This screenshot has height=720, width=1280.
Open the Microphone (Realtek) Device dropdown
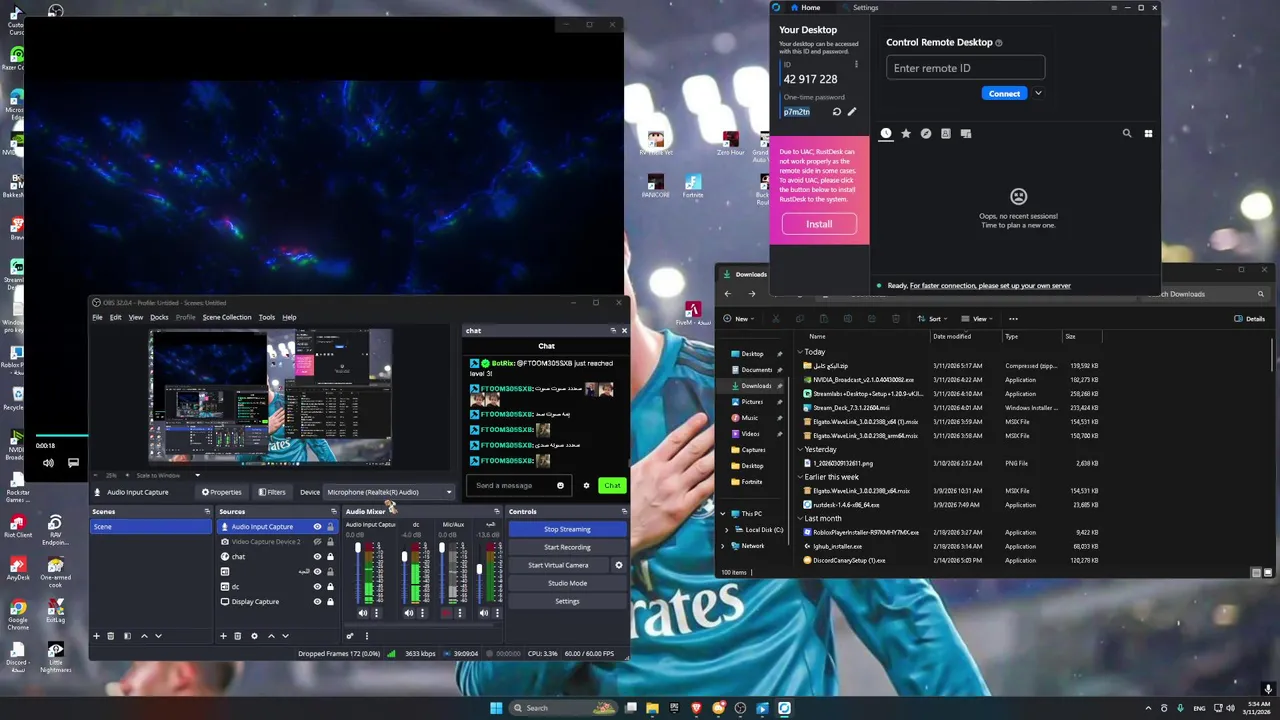point(388,492)
